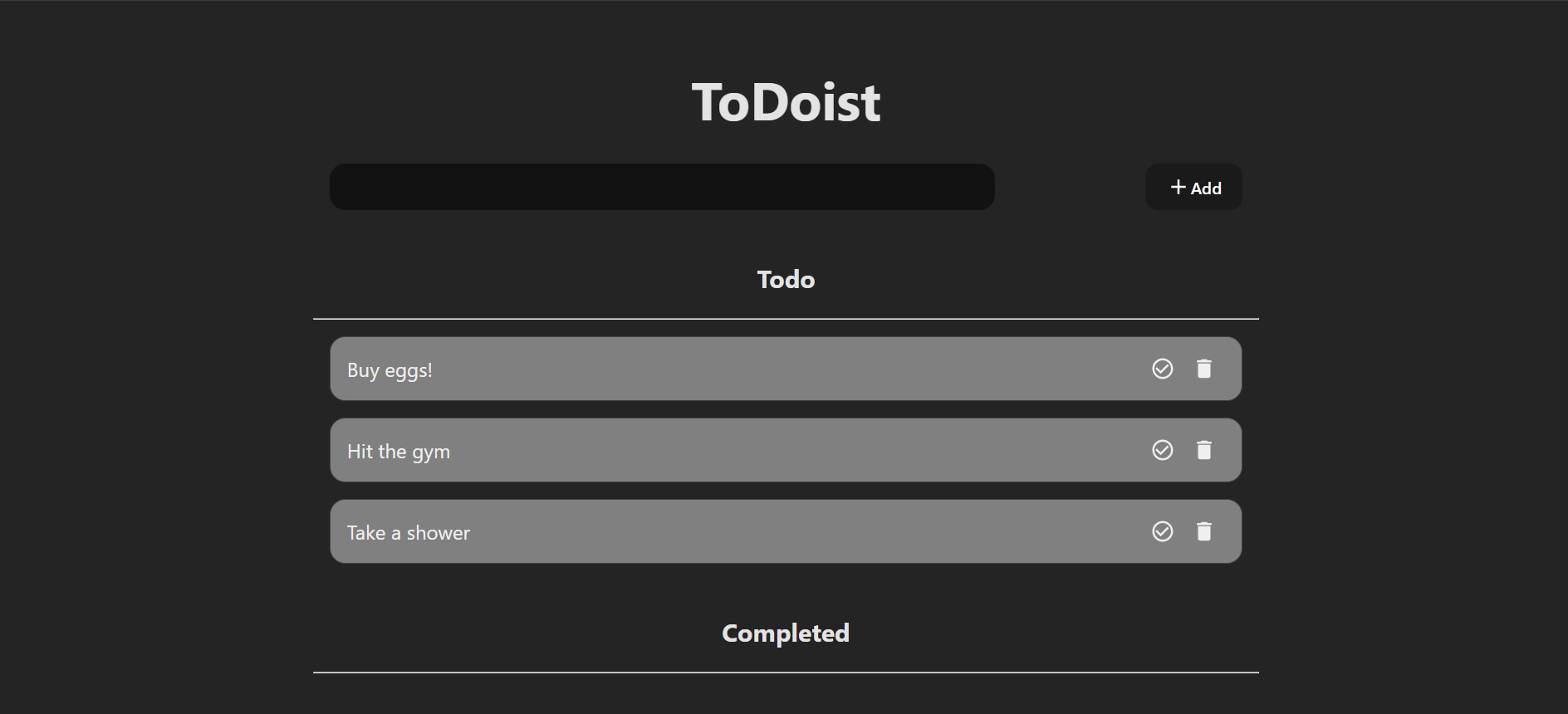Complete the 'Take a shower' task
1568x714 pixels.
click(1163, 531)
